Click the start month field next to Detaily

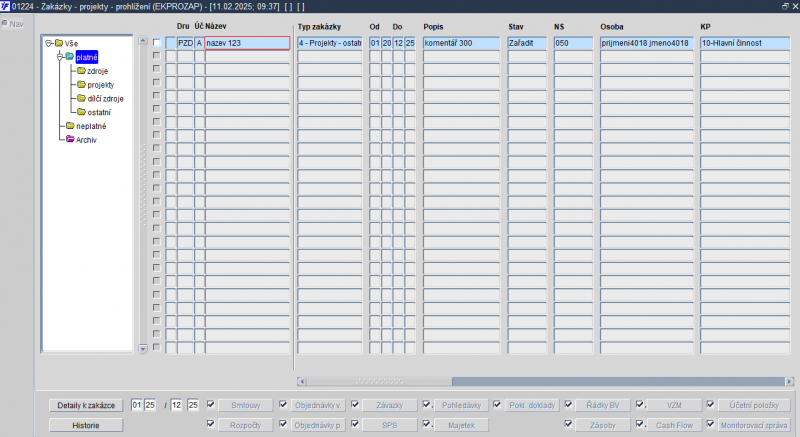(137, 405)
